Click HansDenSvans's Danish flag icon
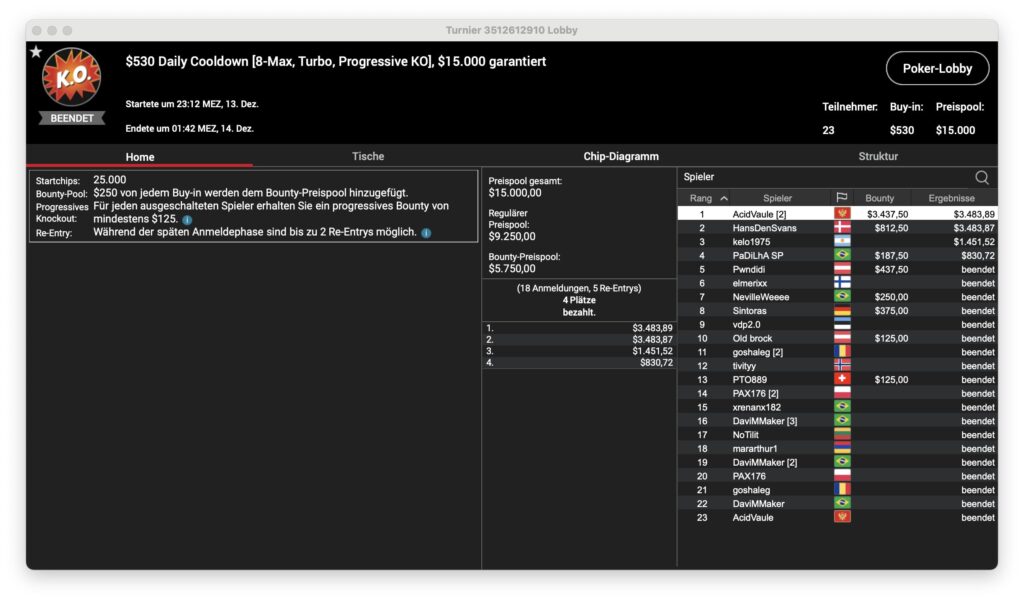Viewport: 1024px width, 602px height. click(841, 228)
